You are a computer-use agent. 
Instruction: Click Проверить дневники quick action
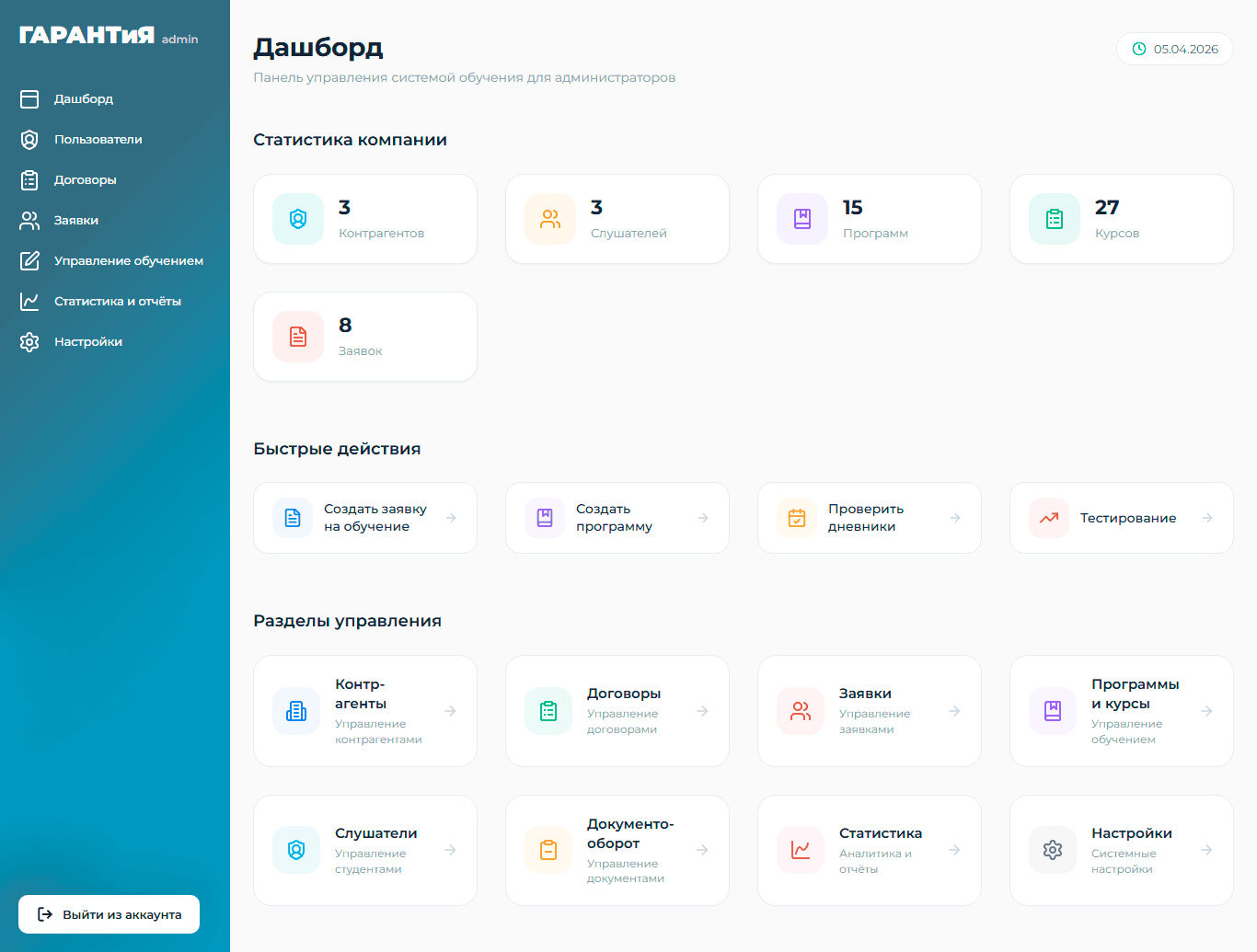tap(870, 518)
